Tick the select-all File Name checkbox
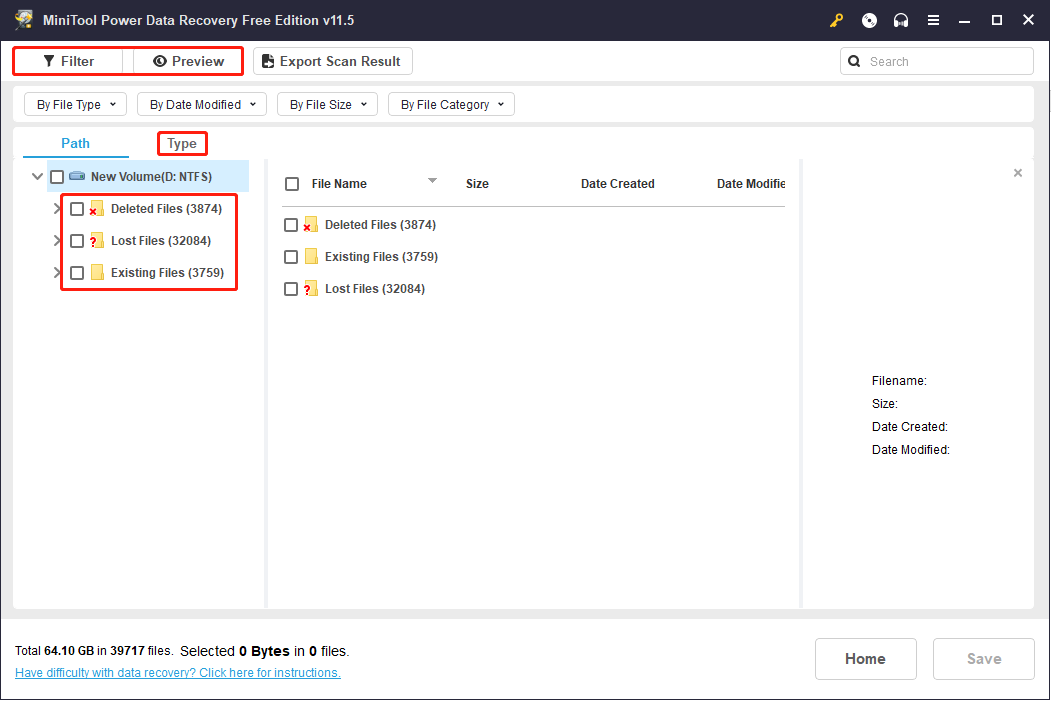 (x=292, y=184)
